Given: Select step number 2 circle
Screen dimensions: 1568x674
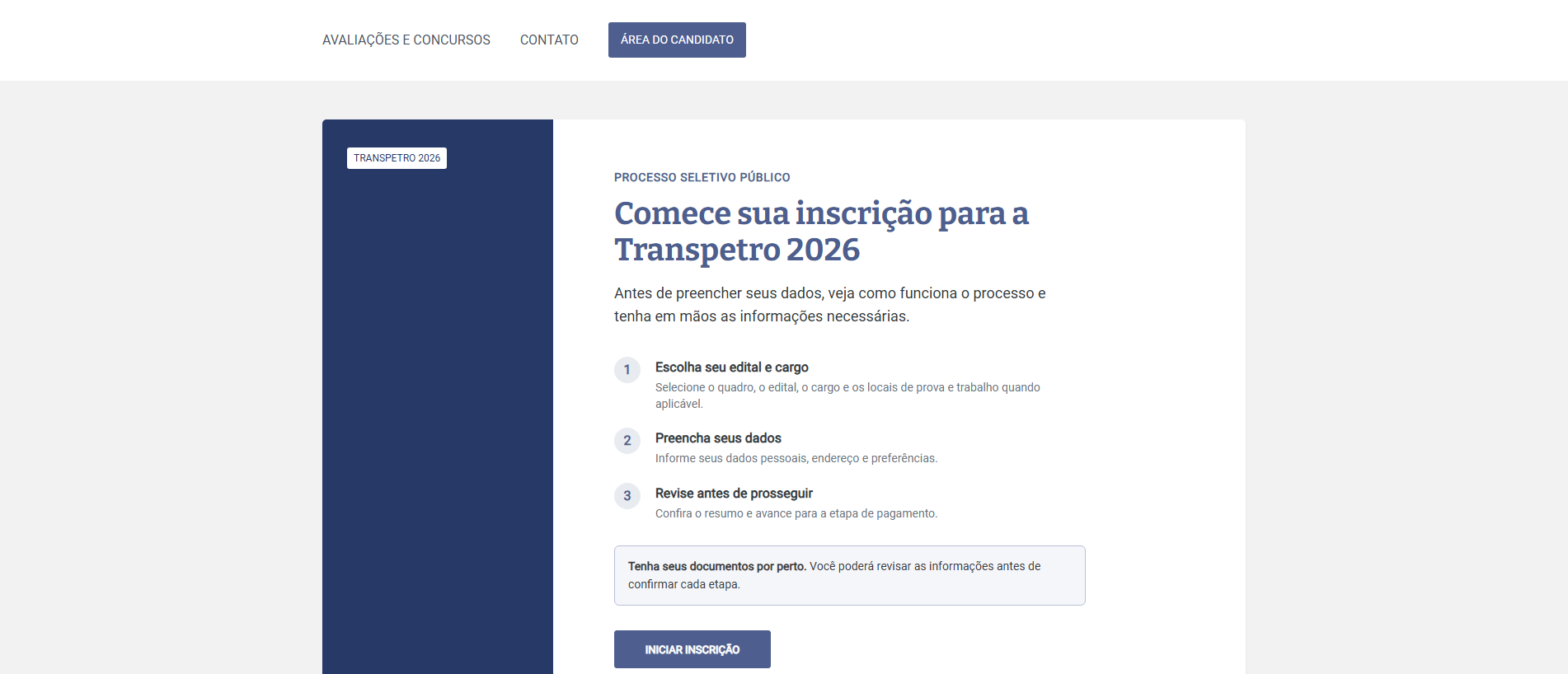Looking at the screenshot, I should (x=627, y=441).
